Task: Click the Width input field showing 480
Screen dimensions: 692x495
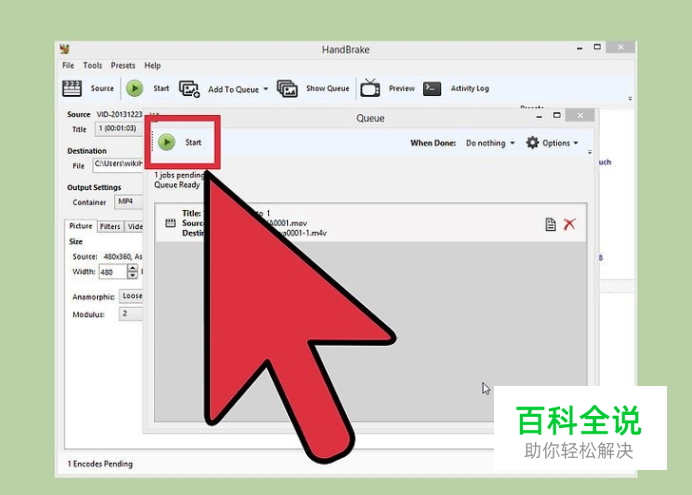Action: coord(113,272)
